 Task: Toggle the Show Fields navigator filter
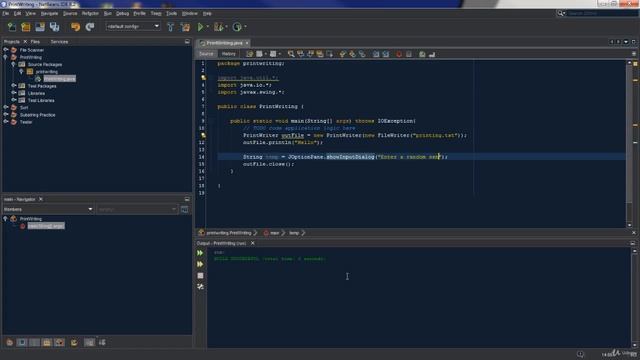22,342
